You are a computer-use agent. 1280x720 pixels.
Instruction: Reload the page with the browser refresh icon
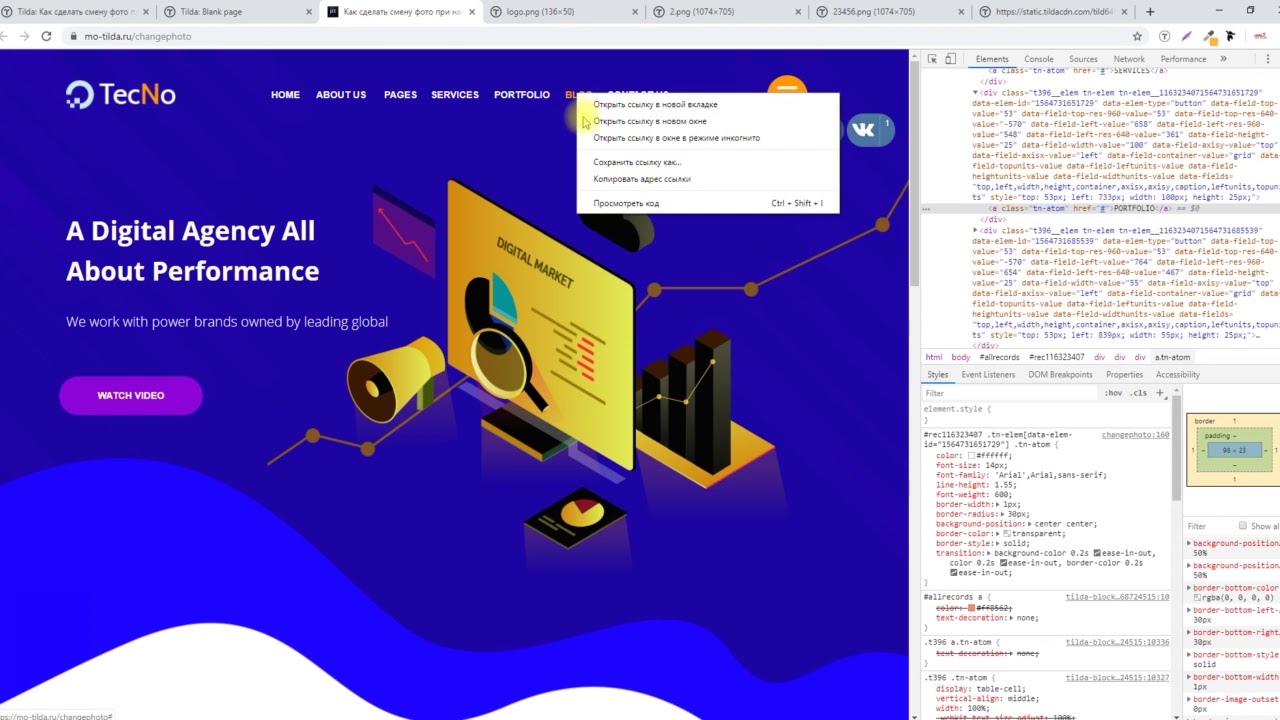coord(46,36)
